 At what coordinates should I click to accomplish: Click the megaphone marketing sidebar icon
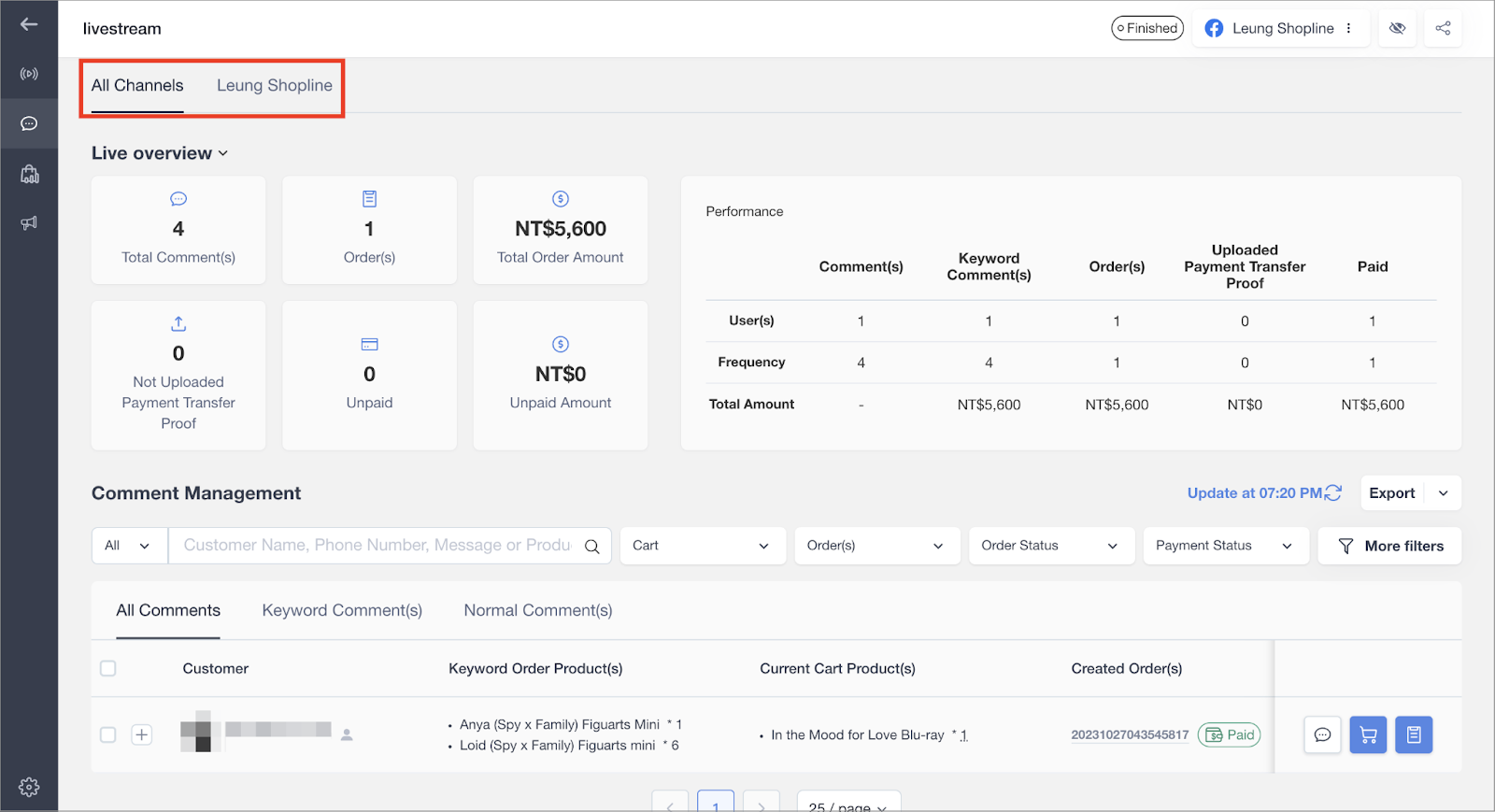click(x=29, y=222)
